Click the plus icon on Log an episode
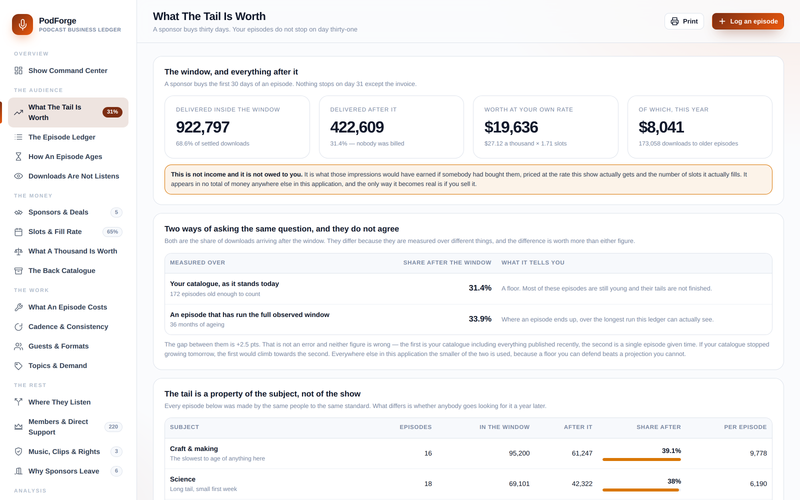This screenshot has width=800, height=500. click(722, 21)
